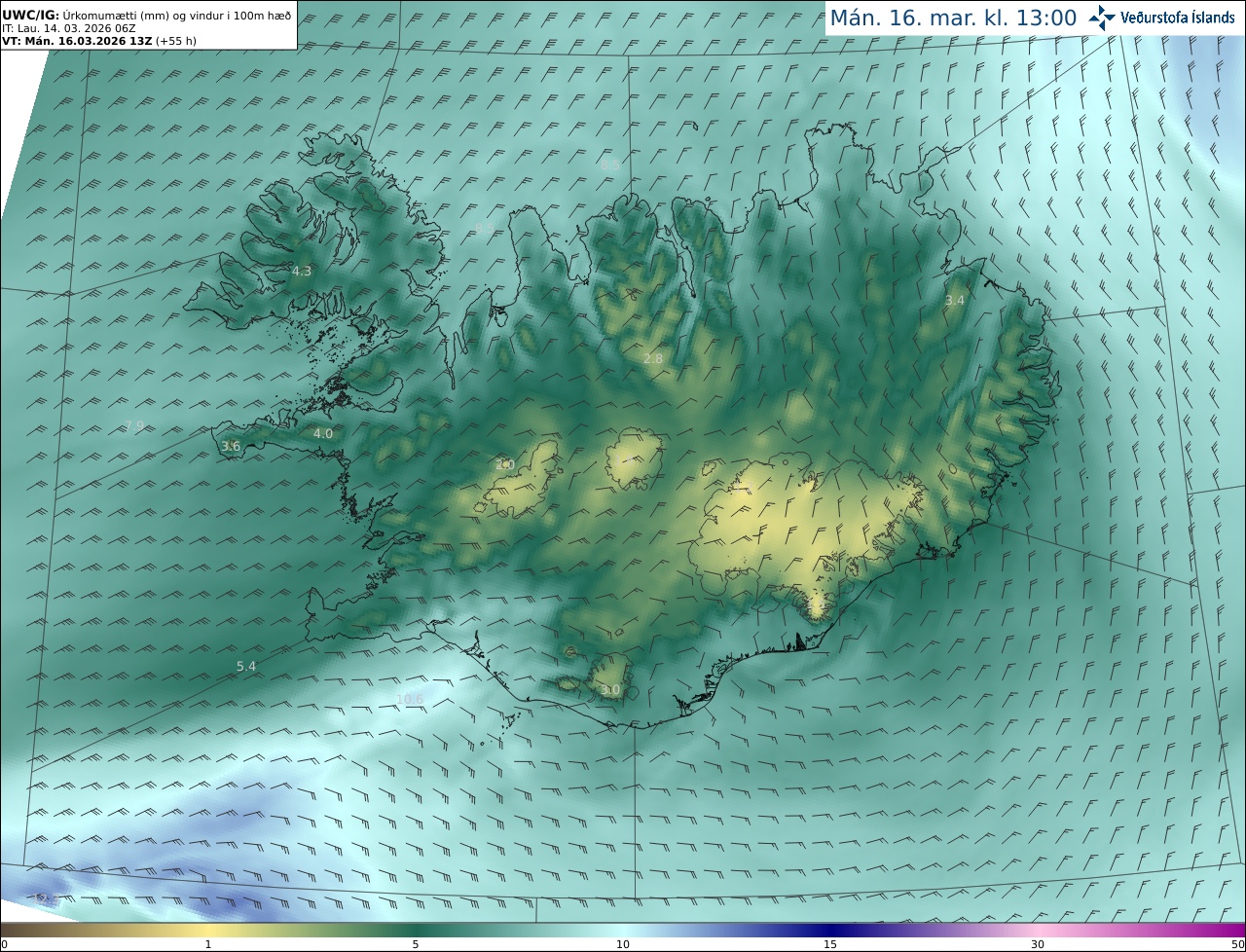1246x952 pixels.
Task: Click the Veðurstofa Íslands logo
Action: click(1161, 18)
